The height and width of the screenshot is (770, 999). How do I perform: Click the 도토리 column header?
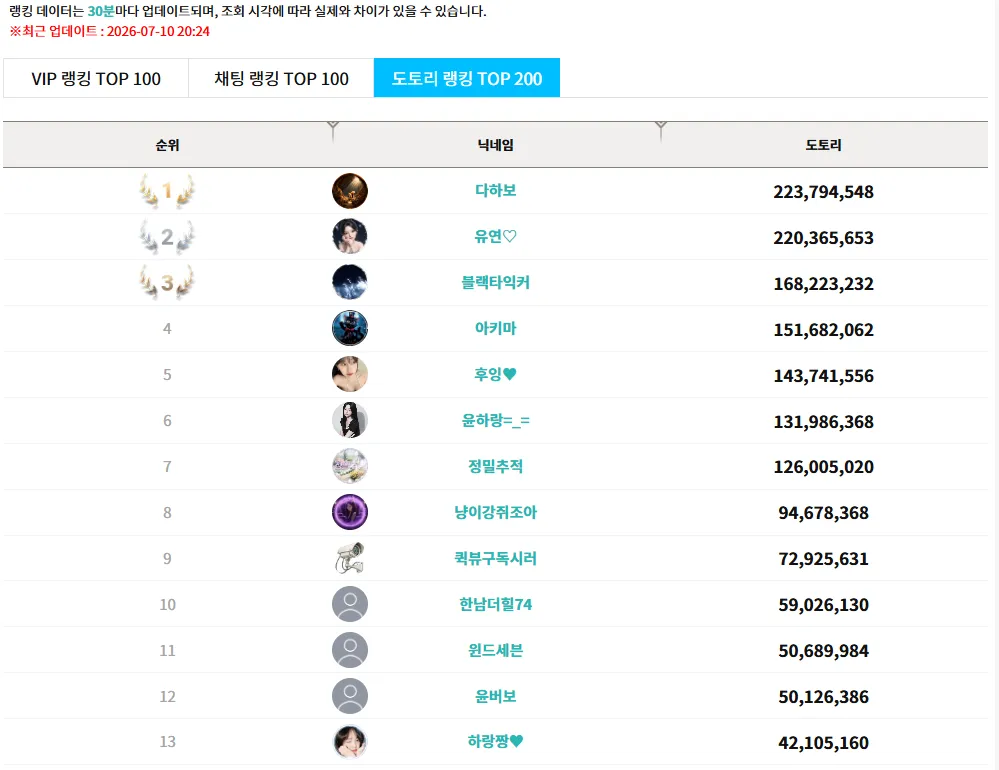point(823,145)
